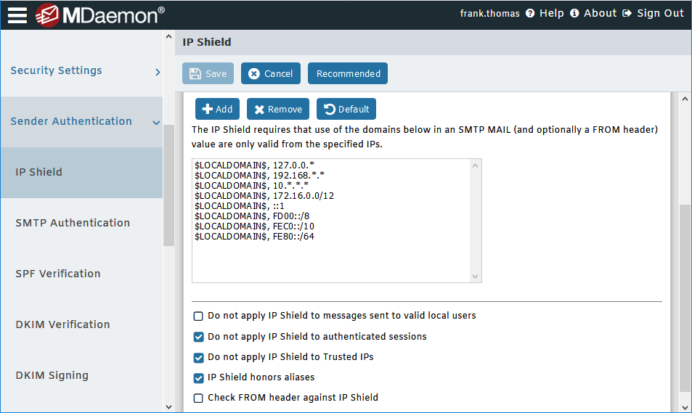This screenshot has width=692, height=413.
Task: Click the IP list box scroll down arrow
Action: (x=475, y=277)
